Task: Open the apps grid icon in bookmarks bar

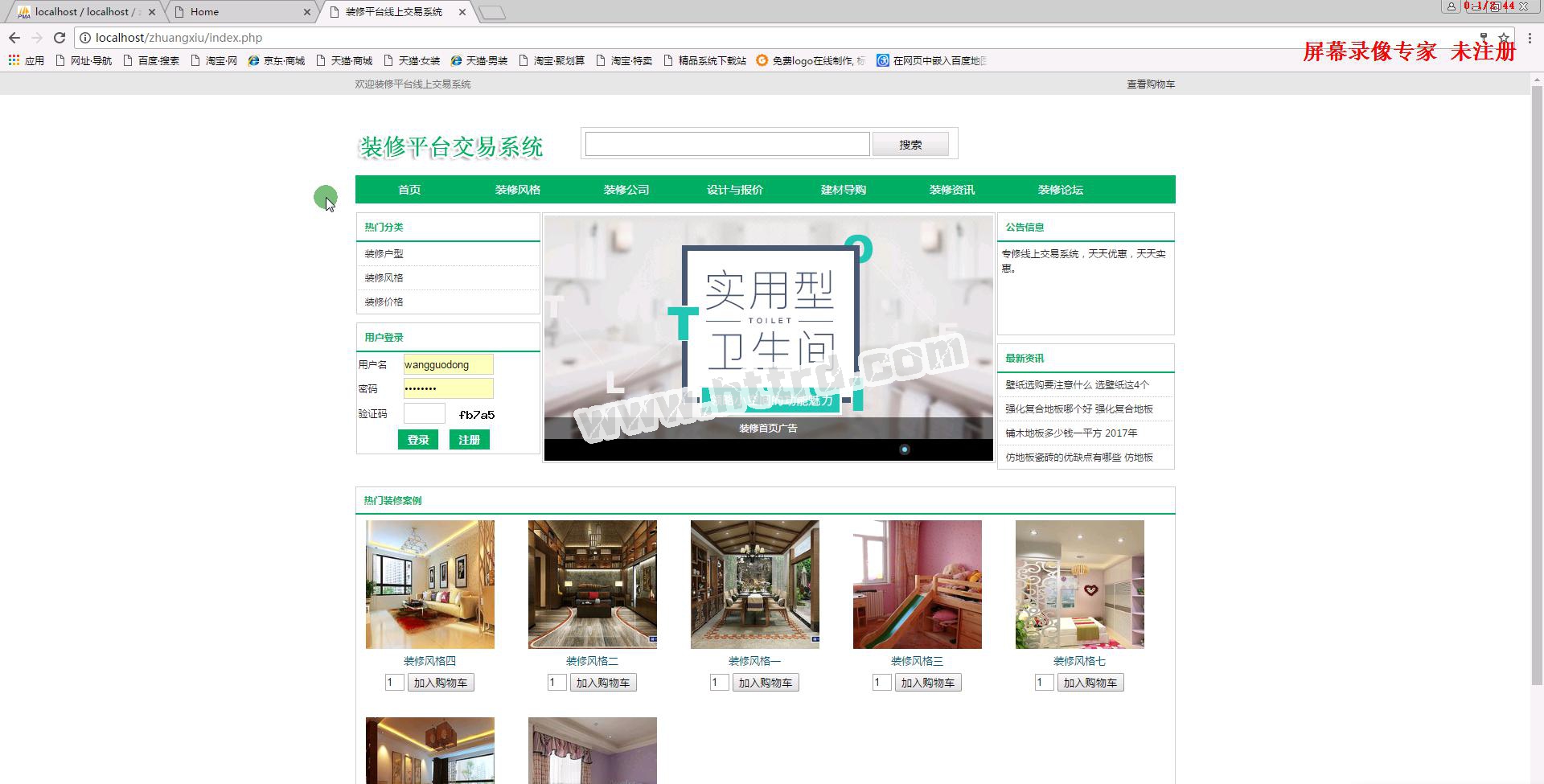Action: (x=14, y=60)
